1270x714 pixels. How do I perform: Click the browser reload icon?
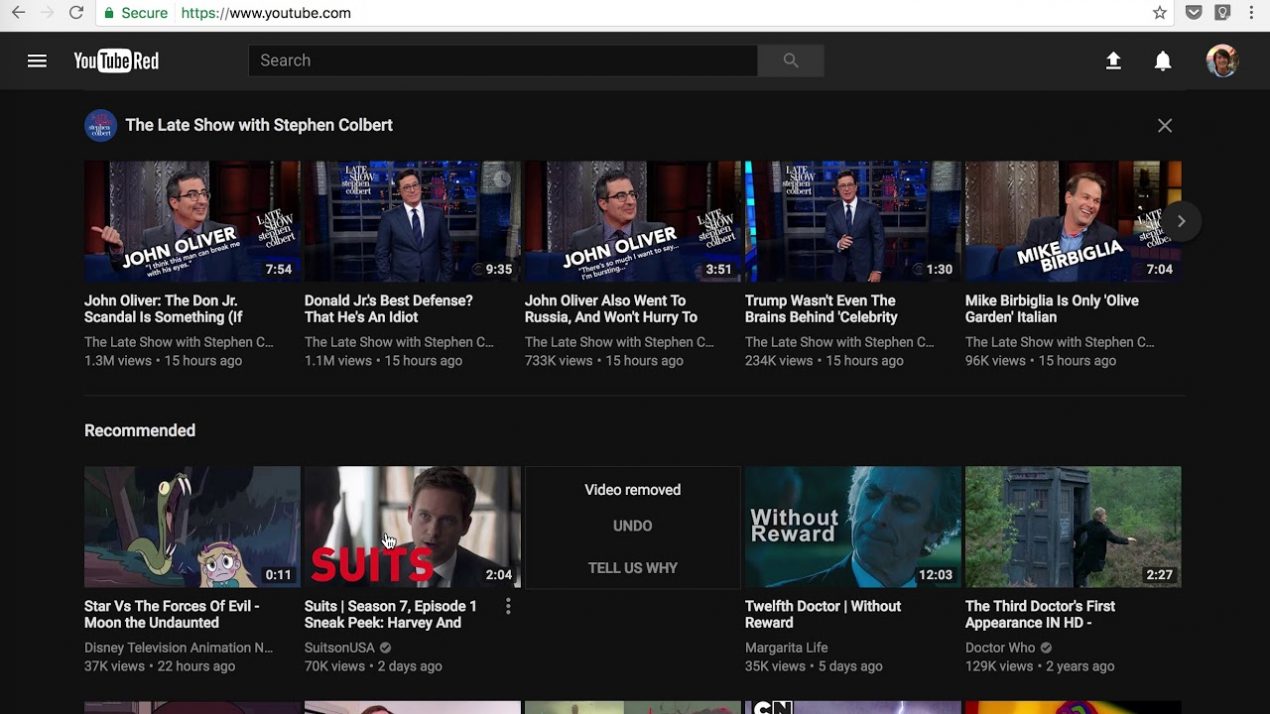coord(76,13)
